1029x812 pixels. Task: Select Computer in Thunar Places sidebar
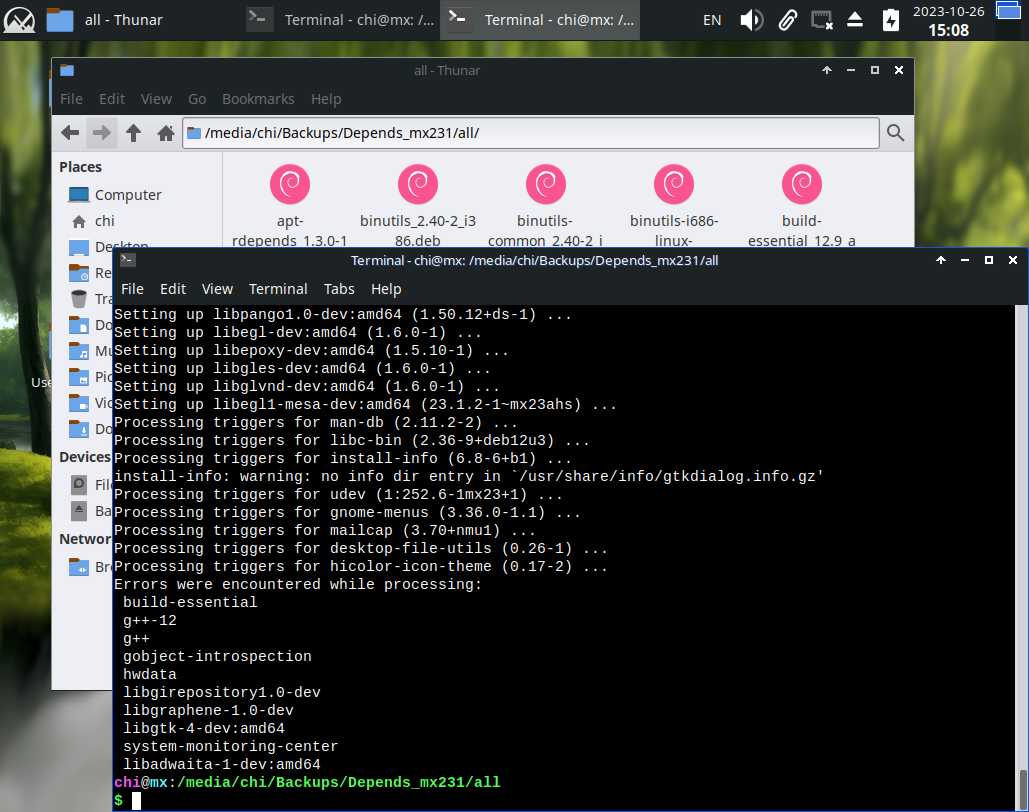coord(115,195)
